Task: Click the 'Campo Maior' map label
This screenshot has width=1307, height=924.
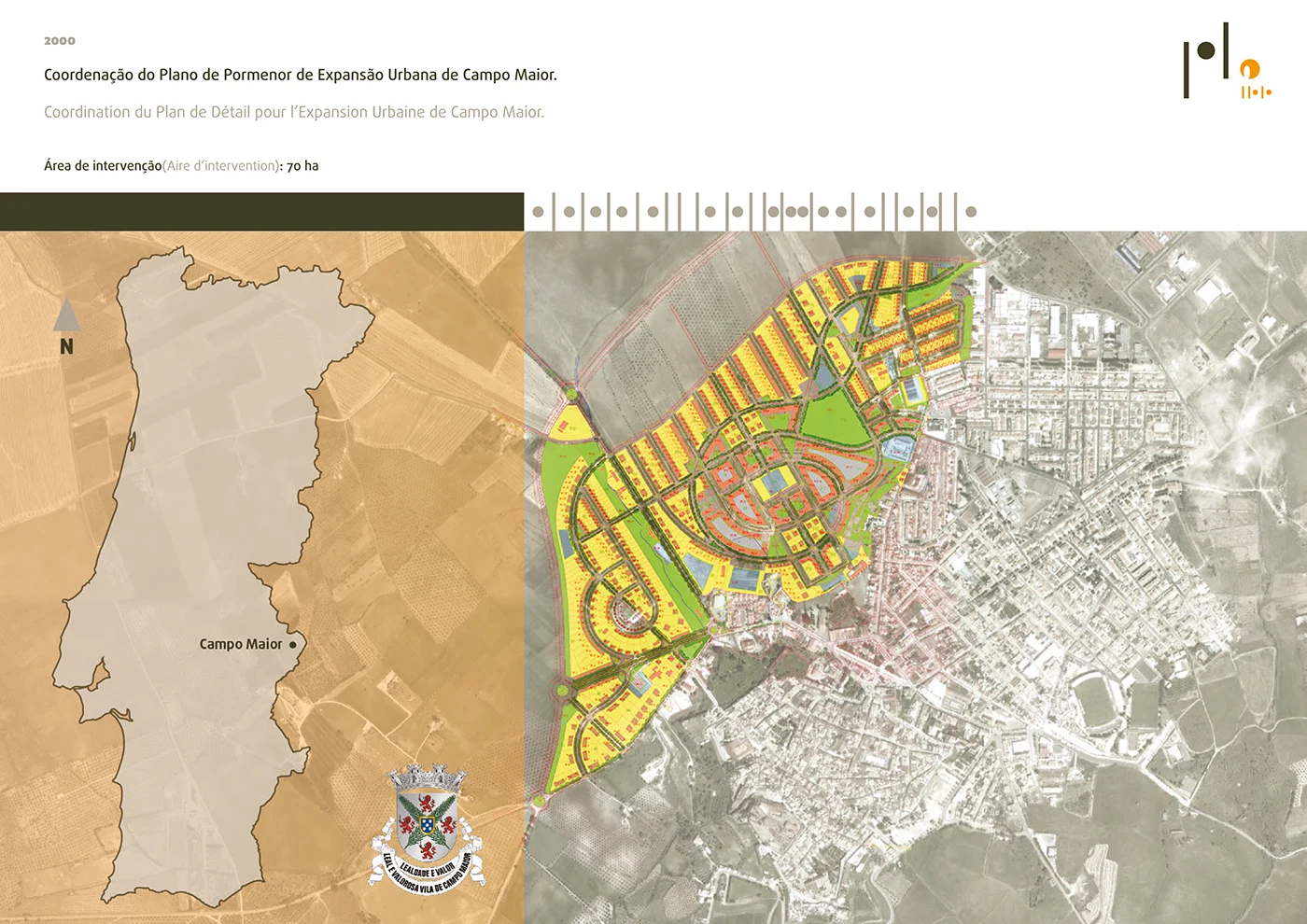Action: (241, 644)
